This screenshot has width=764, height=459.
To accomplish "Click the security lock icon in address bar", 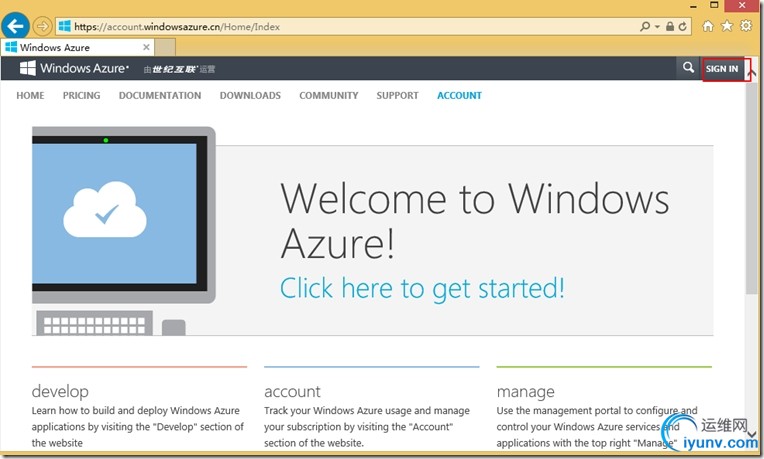I will pos(670,26).
